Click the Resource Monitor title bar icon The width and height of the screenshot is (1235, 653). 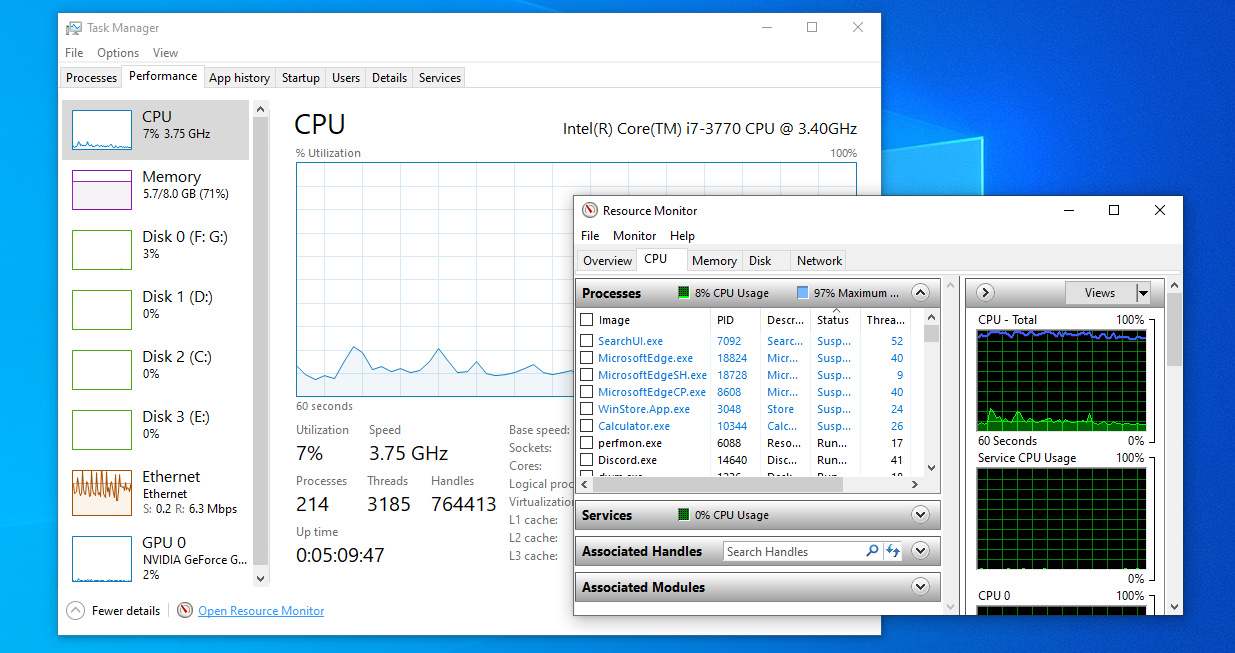[x=589, y=211]
